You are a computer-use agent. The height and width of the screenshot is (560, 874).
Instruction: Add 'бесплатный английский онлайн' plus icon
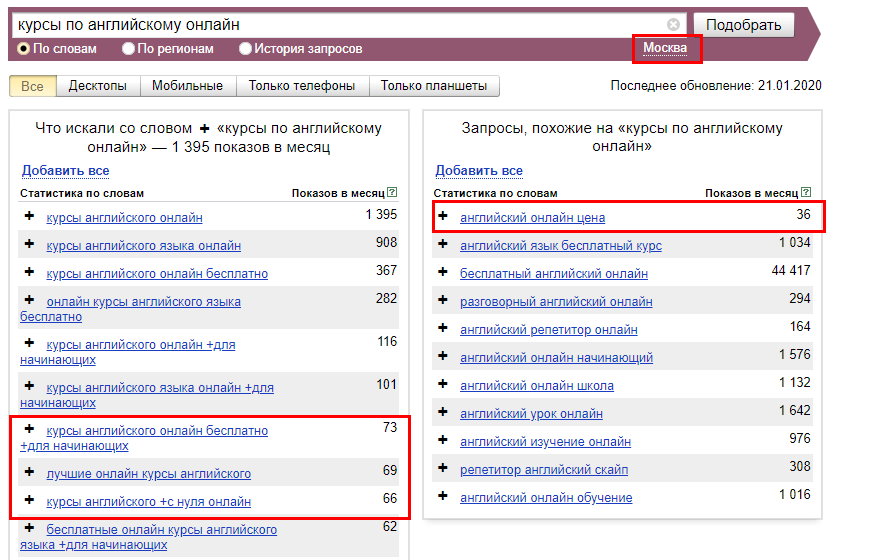tap(443, 272)
